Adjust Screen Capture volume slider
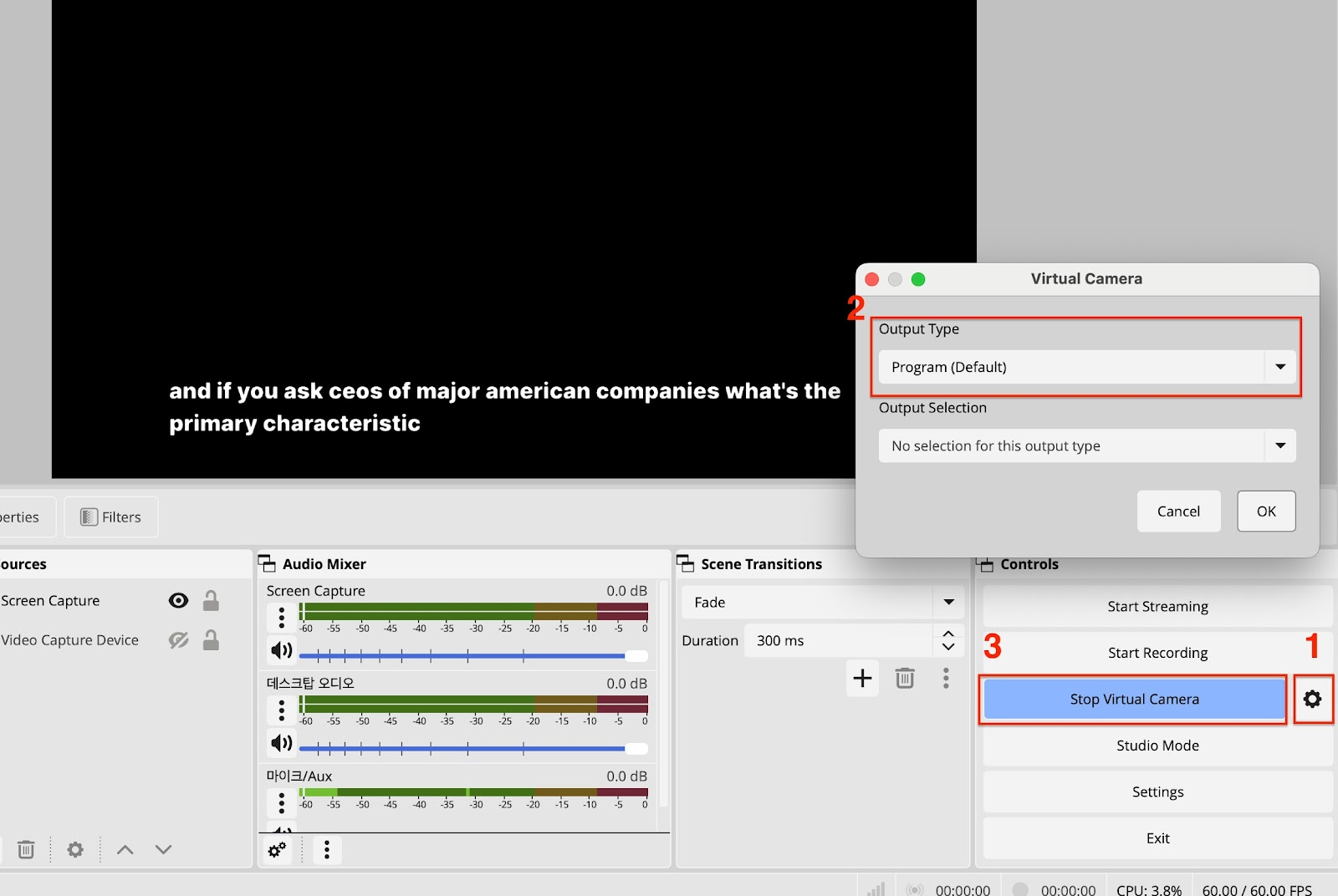This screenshot has height=896, width=1338. (473, 656)
